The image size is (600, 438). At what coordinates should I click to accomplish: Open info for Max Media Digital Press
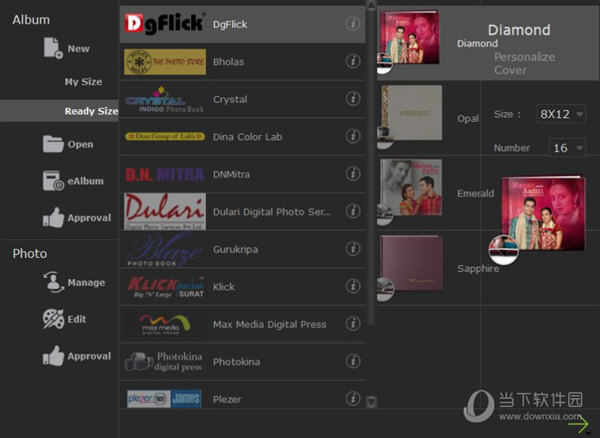[353, 323]
